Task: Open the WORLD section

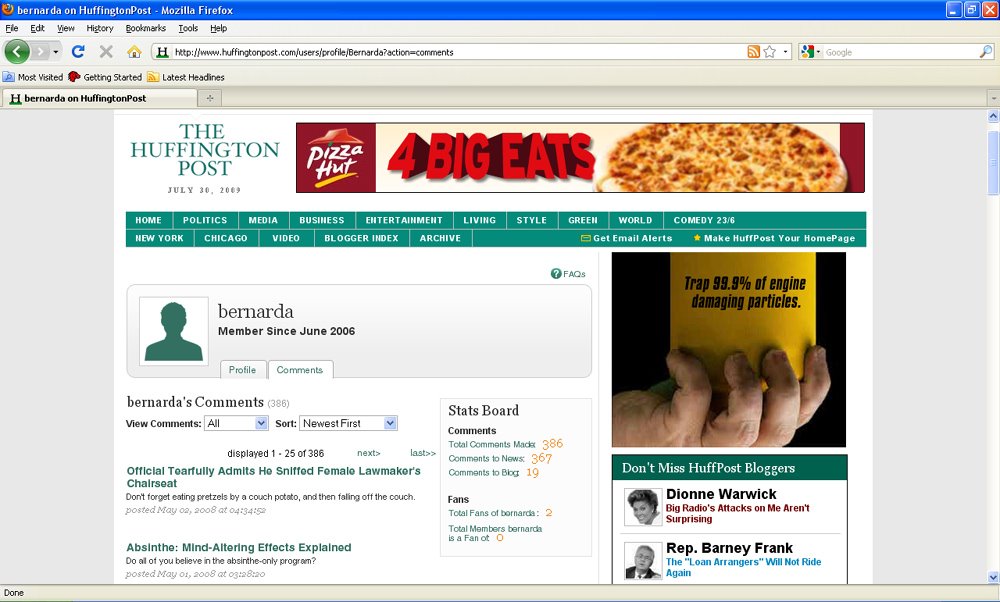Action: click(x=635, y=220)
